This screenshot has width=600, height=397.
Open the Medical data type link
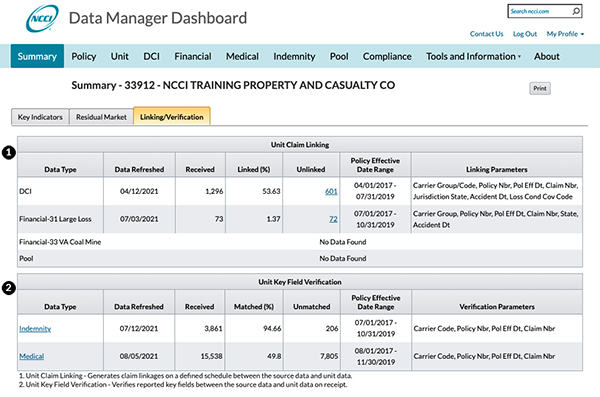(32, 356)
